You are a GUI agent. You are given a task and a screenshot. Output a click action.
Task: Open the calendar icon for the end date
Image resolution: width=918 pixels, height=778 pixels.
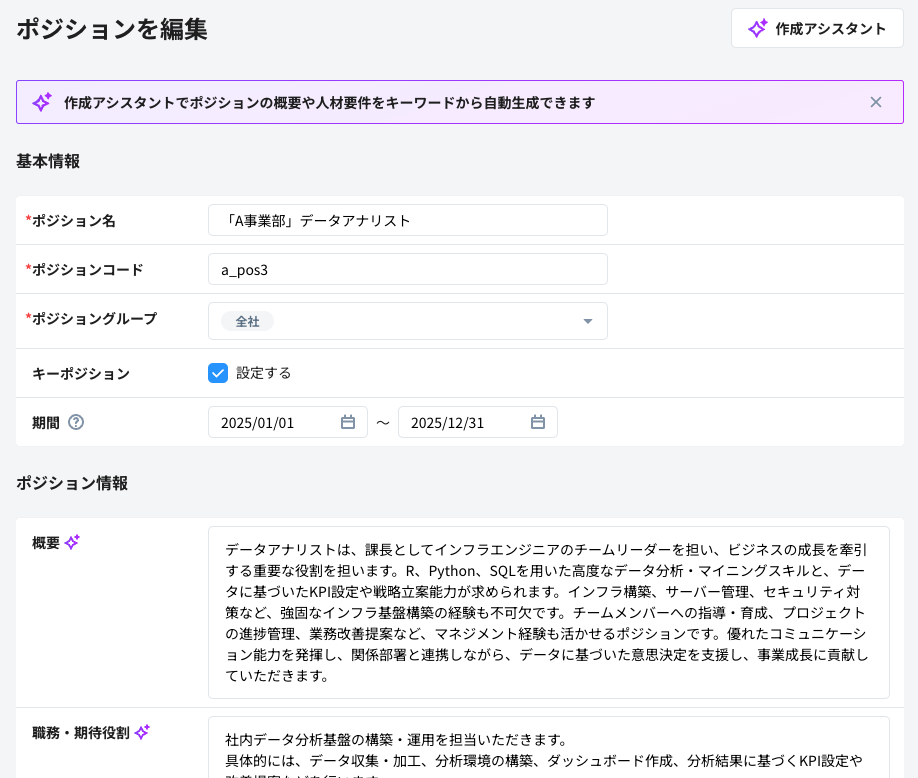pyautogui.click(x=539, y=421)
